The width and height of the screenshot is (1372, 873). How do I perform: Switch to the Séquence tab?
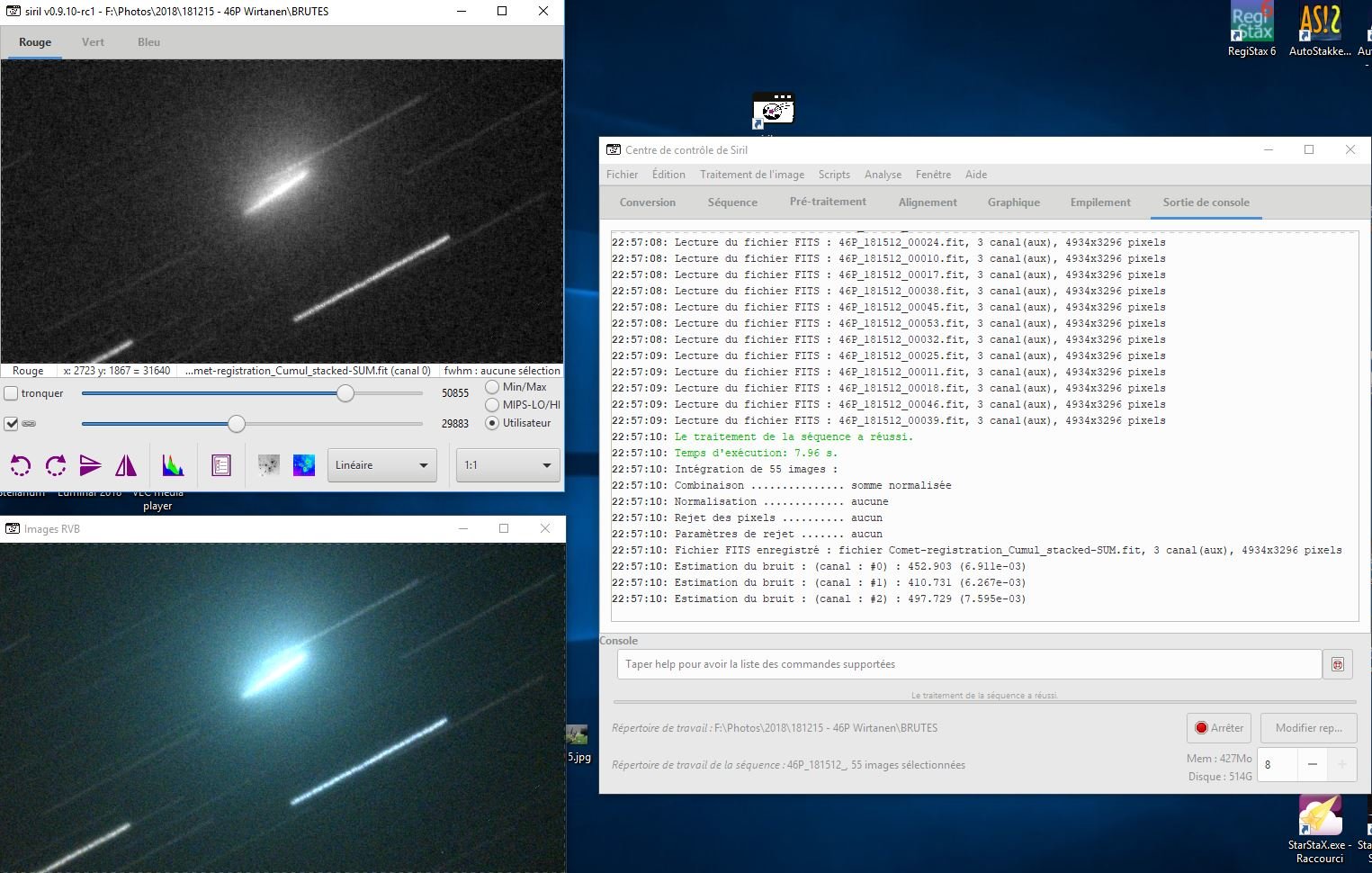pyautogui.click(x=732, y=202)
